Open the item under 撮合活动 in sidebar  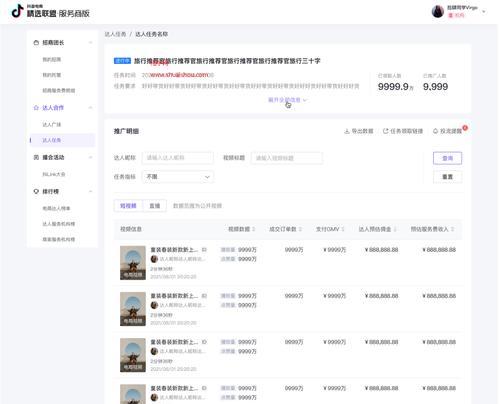click(x=54, y=174)
